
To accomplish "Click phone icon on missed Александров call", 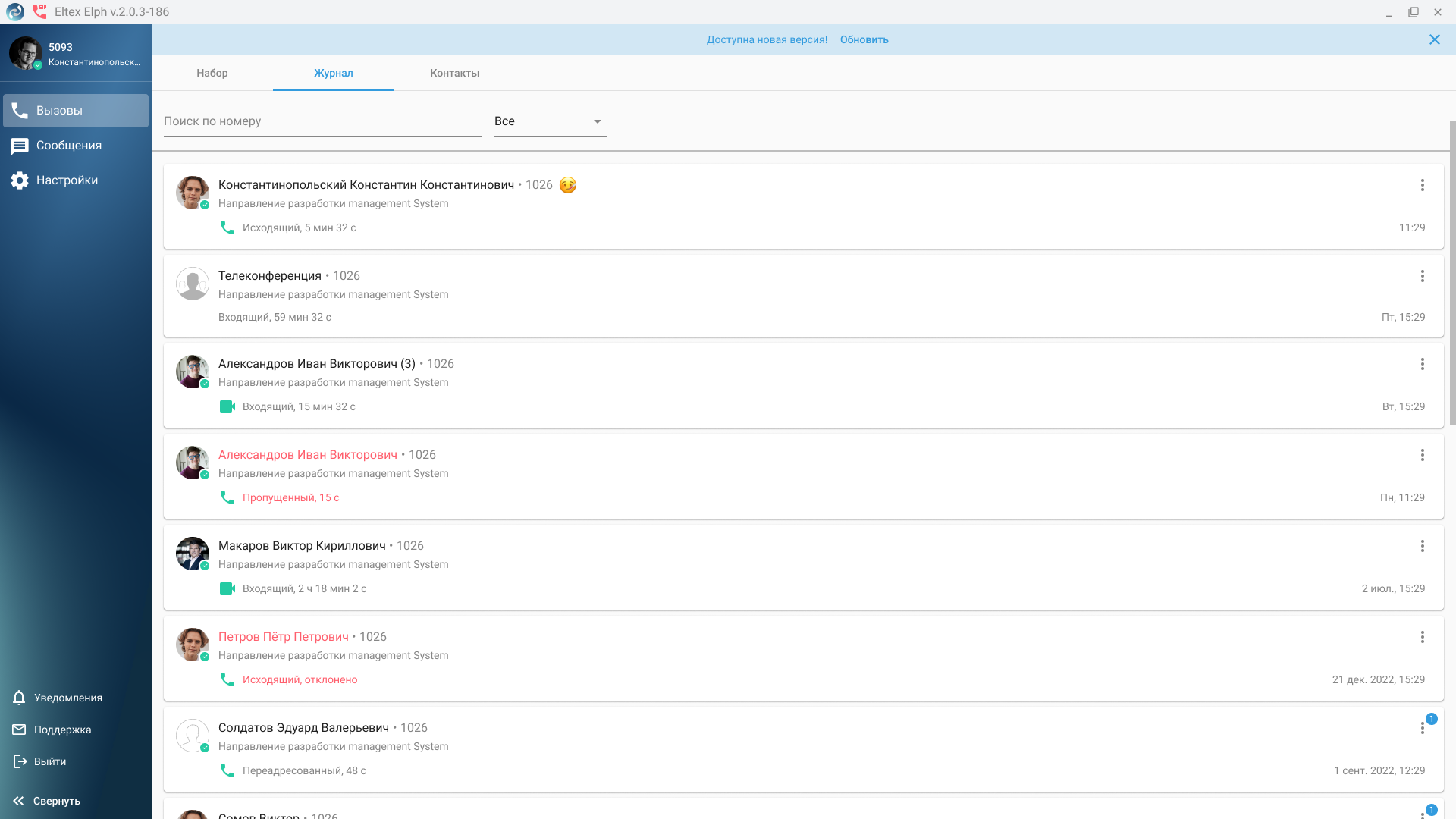I will pyautogui.click(x=227, y=497).
